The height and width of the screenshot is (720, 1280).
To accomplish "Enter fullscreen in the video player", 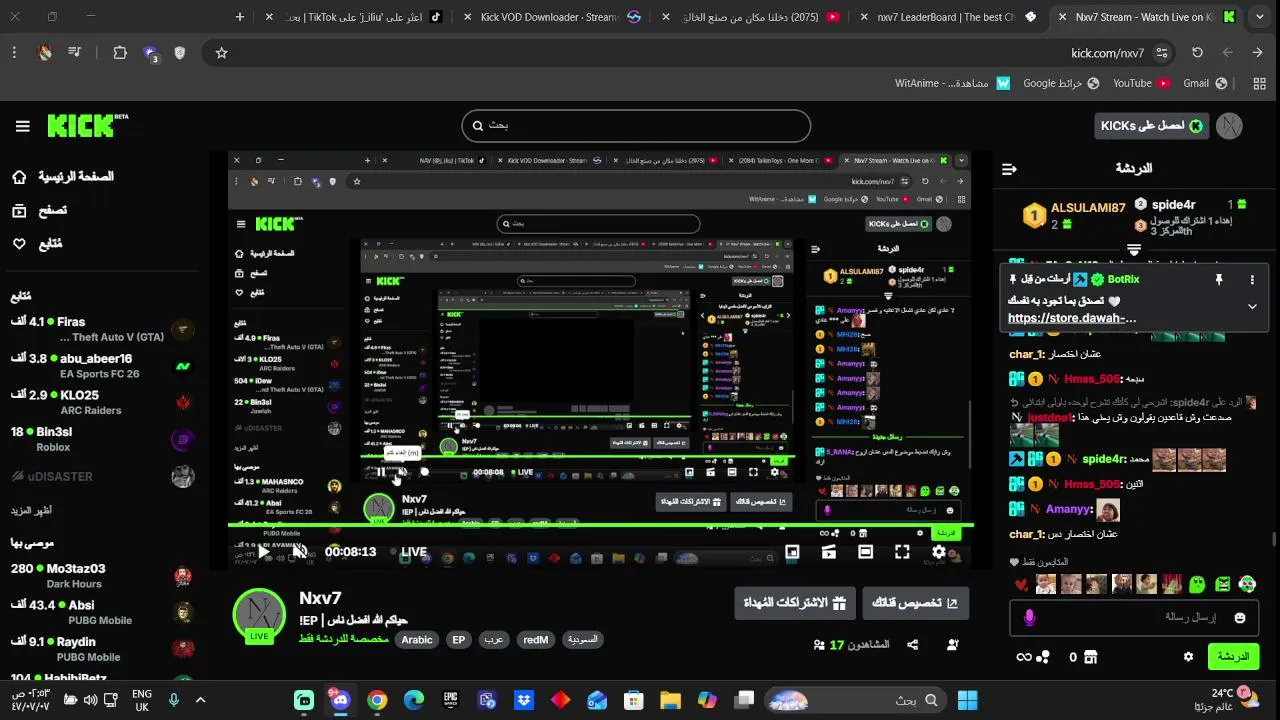I will click(x=902, y=552).
